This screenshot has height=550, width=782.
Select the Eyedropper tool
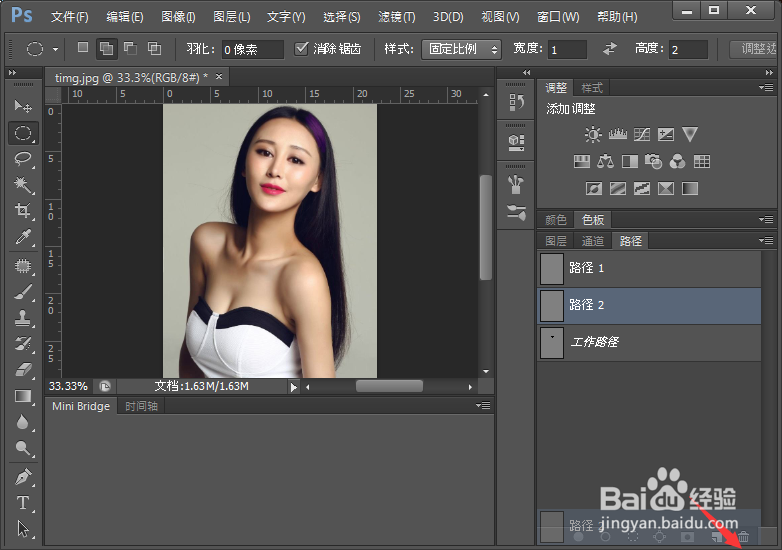pos(23,237)
